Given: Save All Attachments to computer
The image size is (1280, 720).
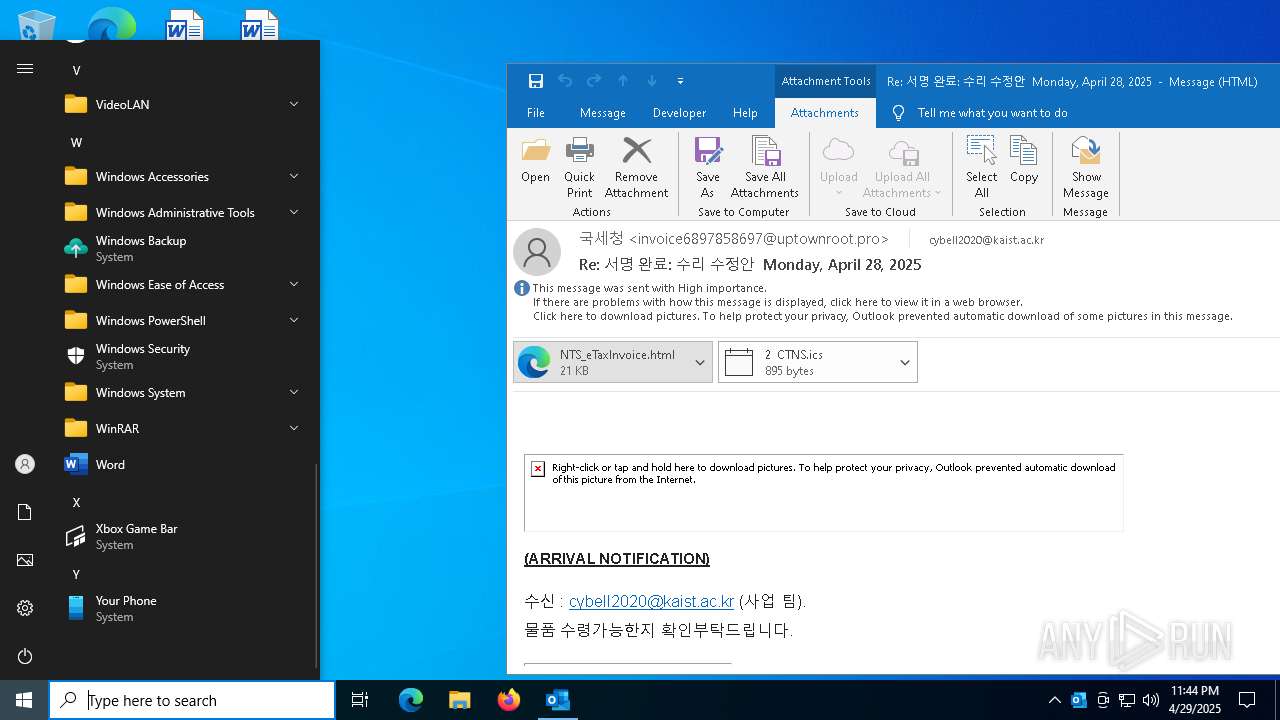Looking at the screenshot, I should (x=765, y=168).
